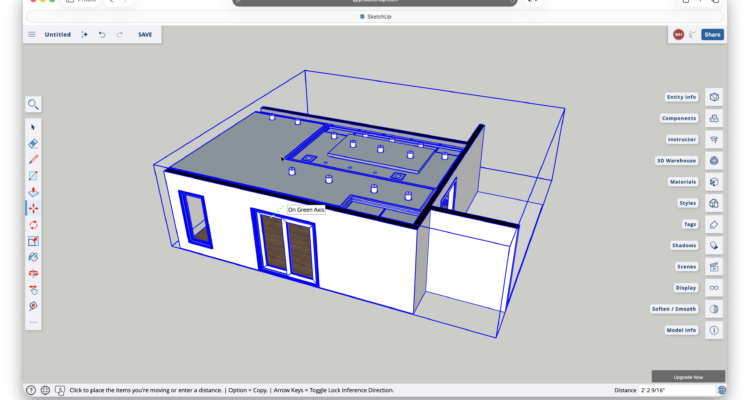Click the SketchUp logo icon near Distance
The width and height of the screenshot is (750, 400).
(x=721, y=390)
